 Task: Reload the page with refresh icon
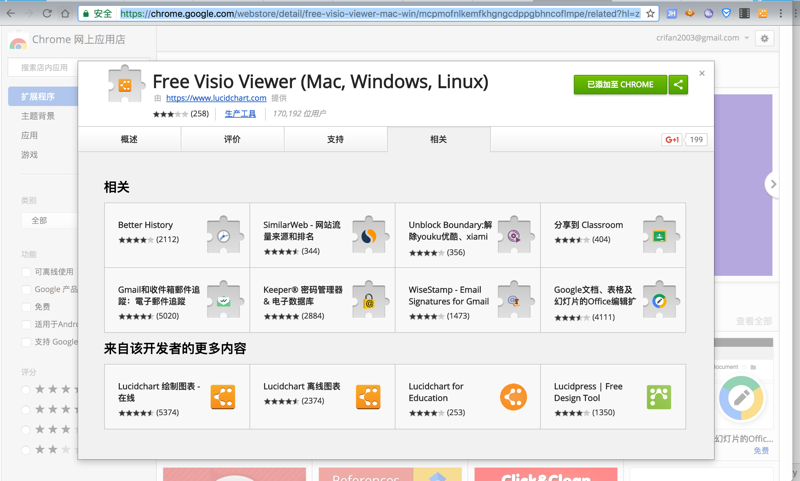(47, 14)
